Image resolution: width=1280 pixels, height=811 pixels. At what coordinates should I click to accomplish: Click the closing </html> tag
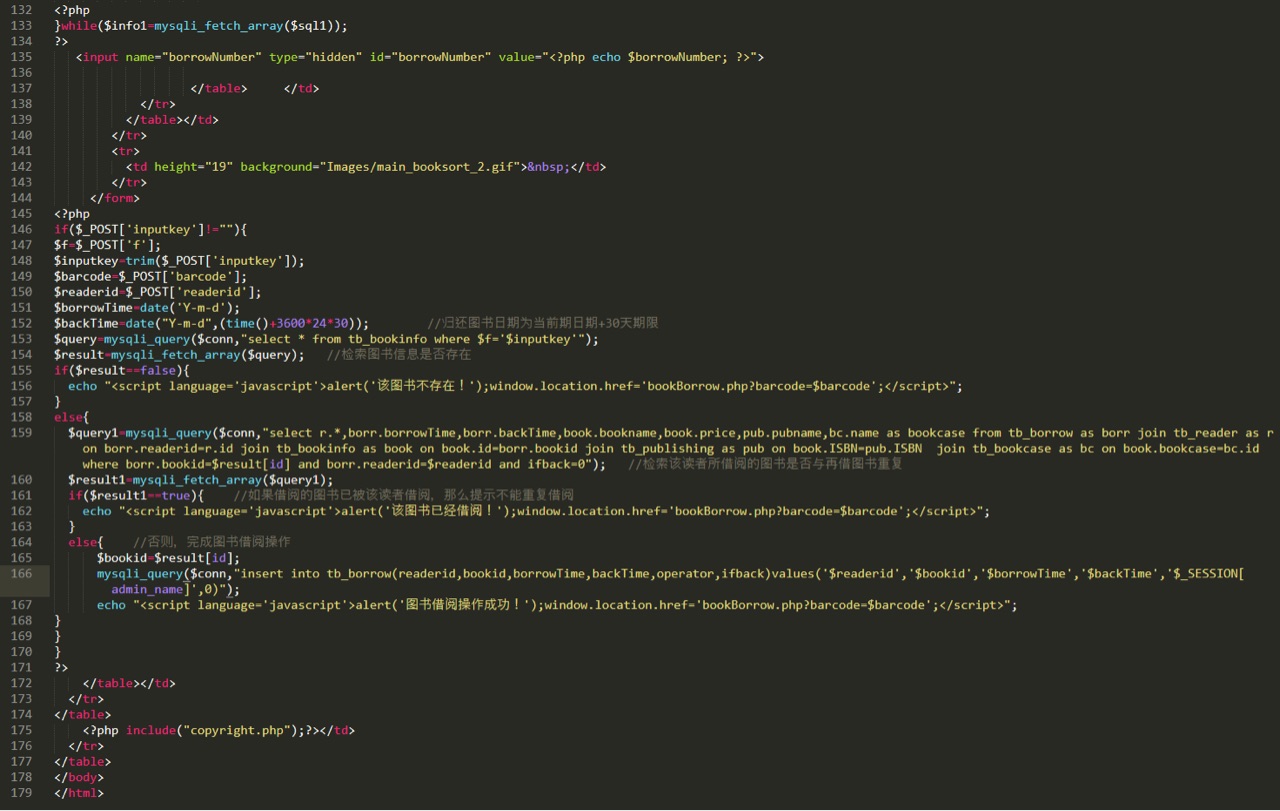click(79, 793)
